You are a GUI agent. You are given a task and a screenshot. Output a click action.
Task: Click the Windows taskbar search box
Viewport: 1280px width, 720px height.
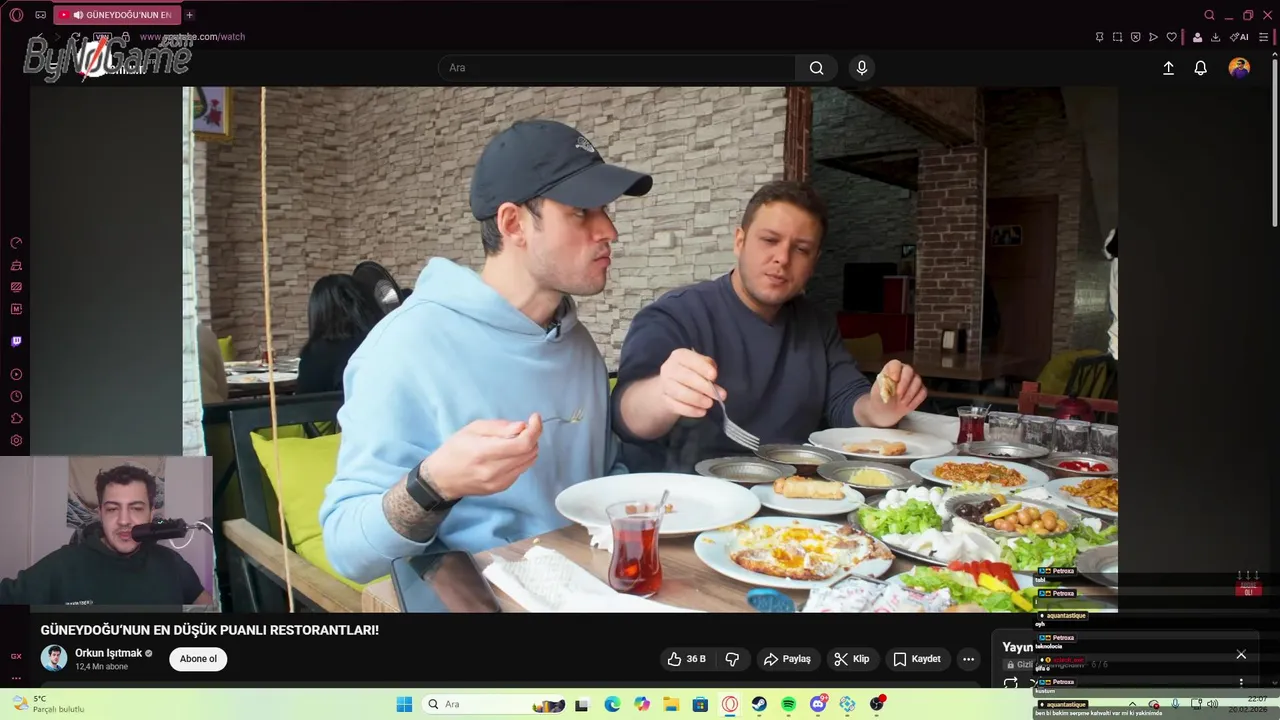(x=494, y=704)
